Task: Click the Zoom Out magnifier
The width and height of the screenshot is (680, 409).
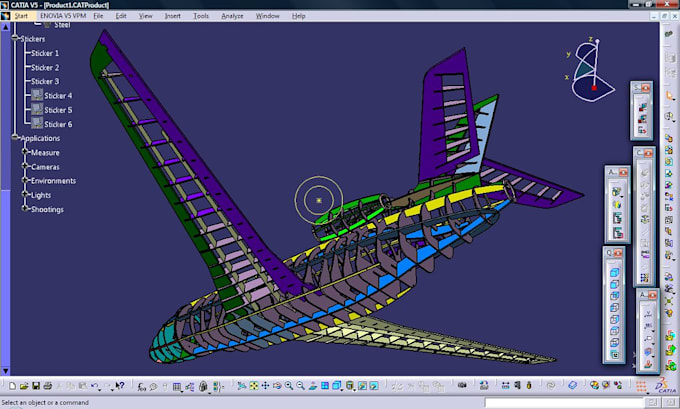Action: click(300, 386)
